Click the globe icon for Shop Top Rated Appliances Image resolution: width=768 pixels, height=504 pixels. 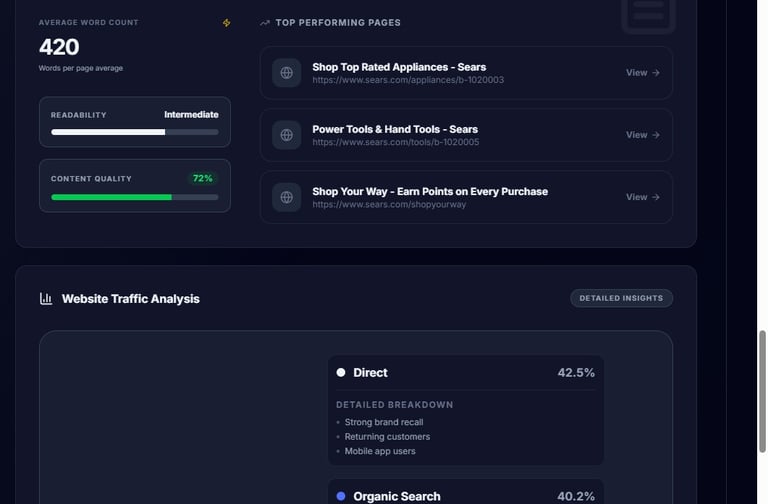(287, 73)
